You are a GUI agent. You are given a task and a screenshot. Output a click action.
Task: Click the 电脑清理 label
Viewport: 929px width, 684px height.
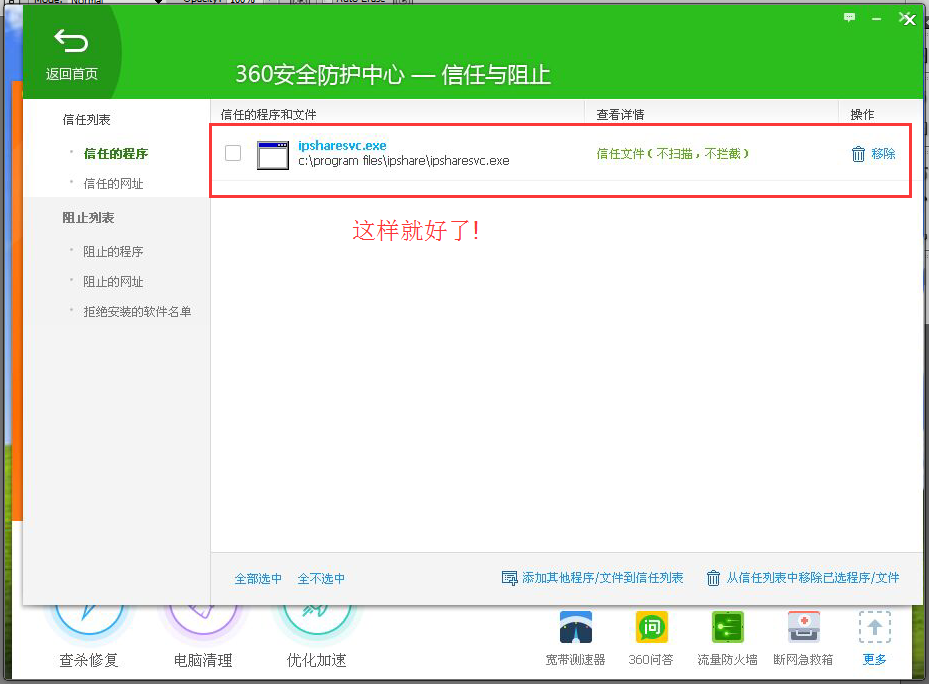(203, 660)
